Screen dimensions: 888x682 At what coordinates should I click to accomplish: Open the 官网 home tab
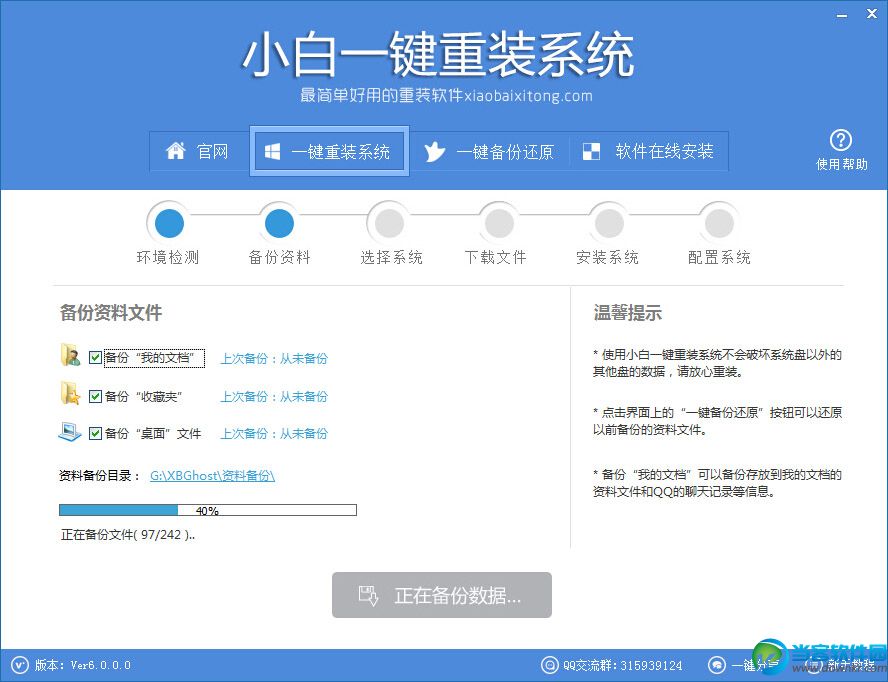click(198, 151)
